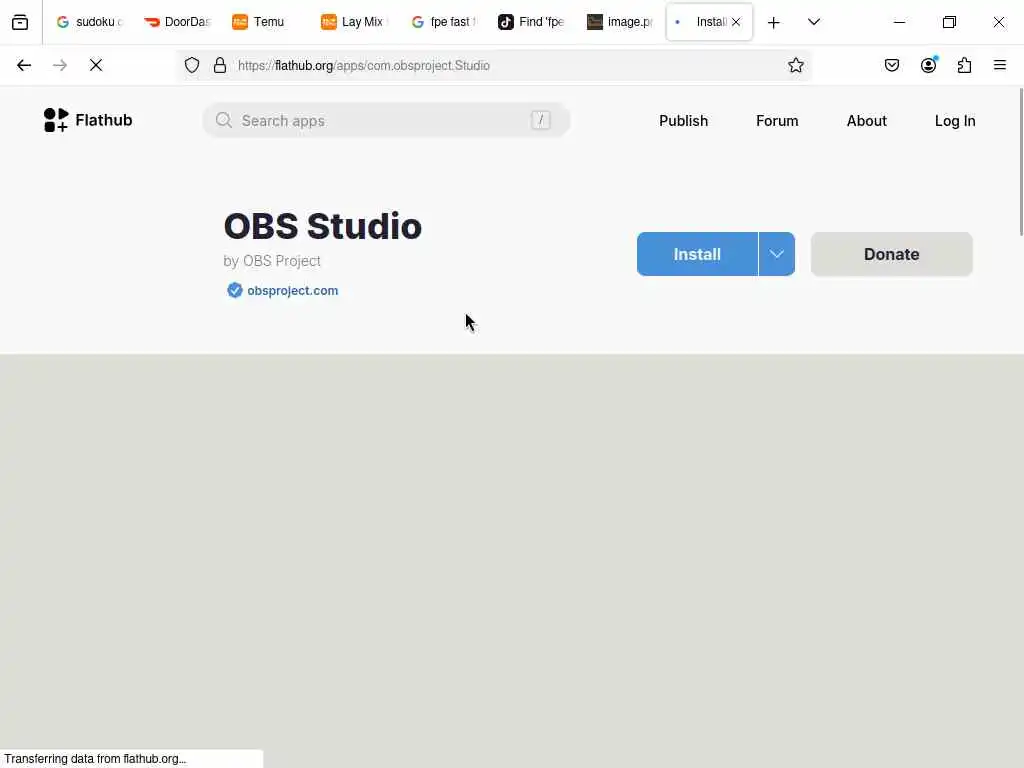The height and width of the screenshot is (768, 1024).
Task: Go back to previous page
Action: pyautogui.click(x=24, y=65)
